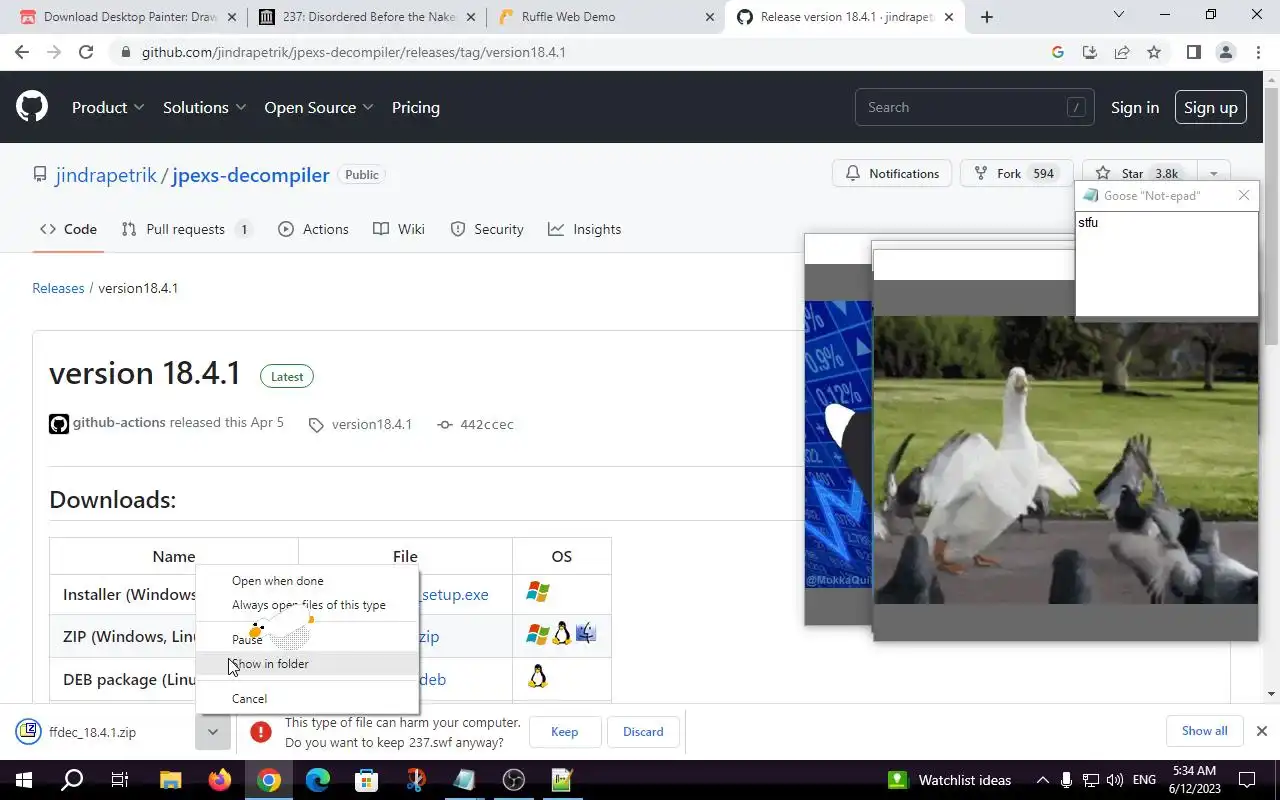Viewport: 1280px width, 800px height.
Task: Fork the repository with Fork button
Action: (1016, 174)
